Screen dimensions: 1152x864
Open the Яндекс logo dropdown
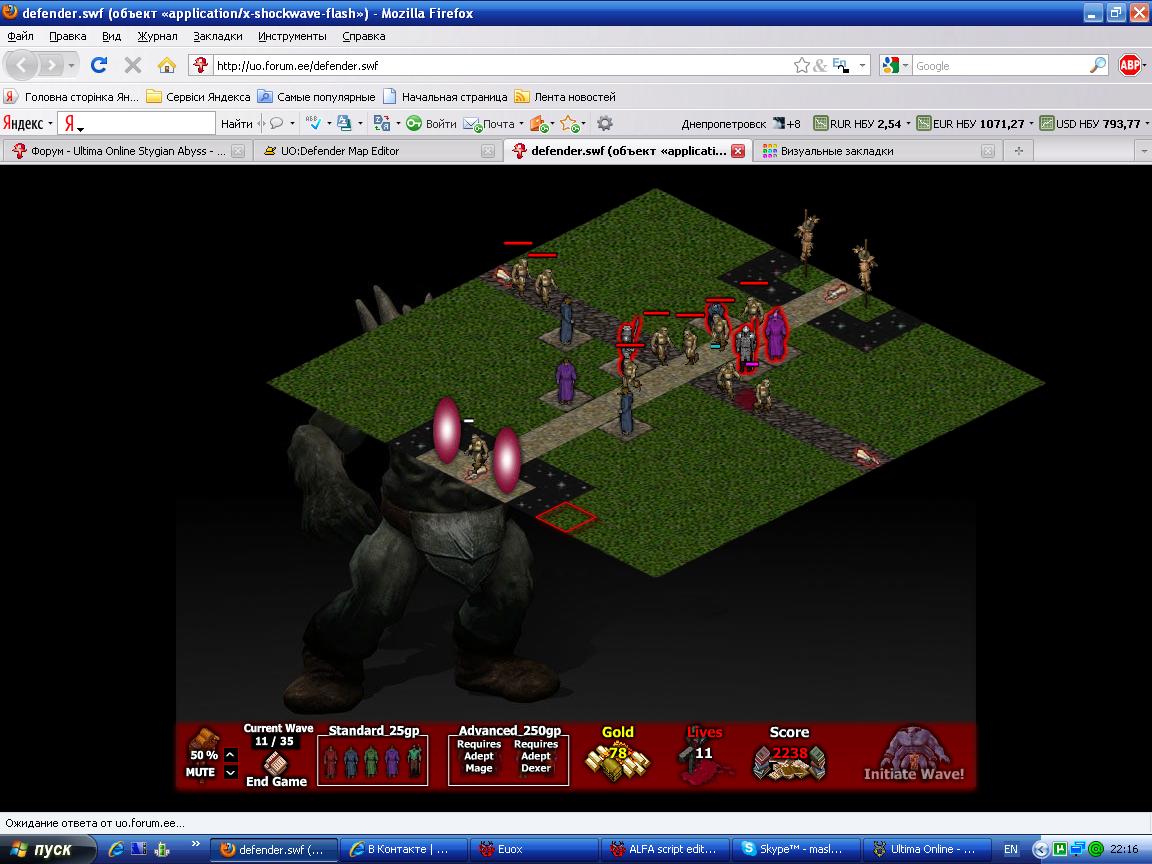[28, 123]
